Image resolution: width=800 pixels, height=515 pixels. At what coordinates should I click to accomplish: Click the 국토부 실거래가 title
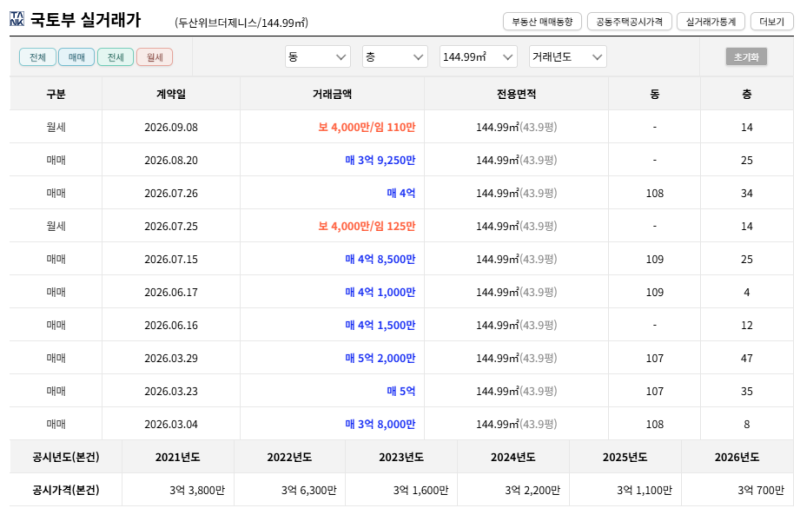point(85,20)
